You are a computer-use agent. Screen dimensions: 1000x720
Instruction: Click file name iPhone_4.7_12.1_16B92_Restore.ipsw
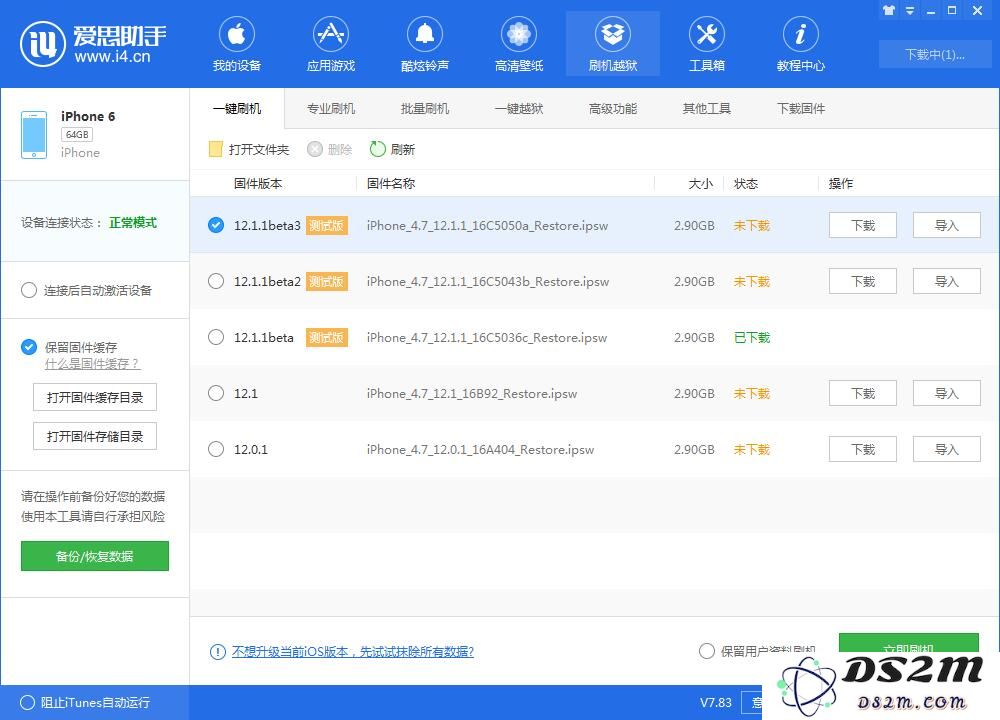[x=472, y=393]
